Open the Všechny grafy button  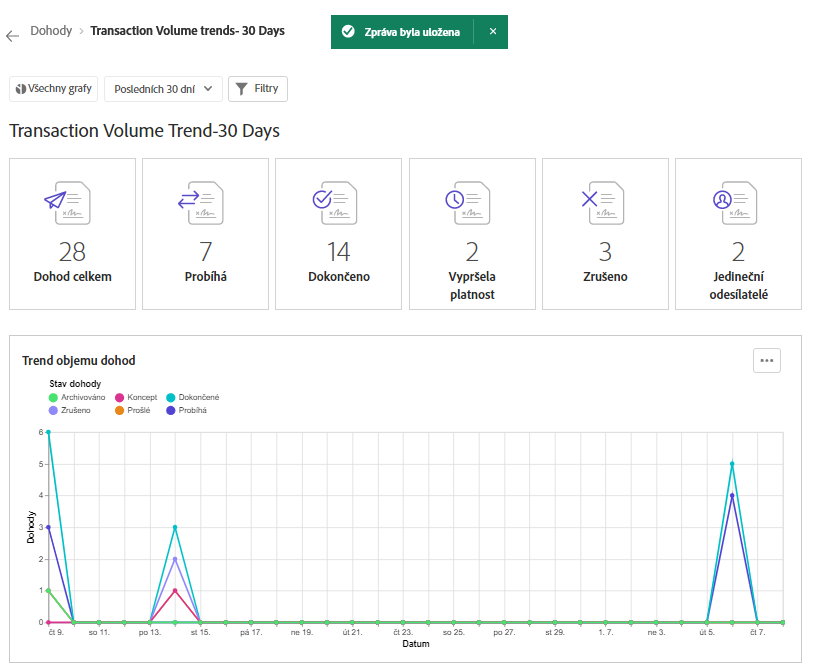[x=53, y=88]
